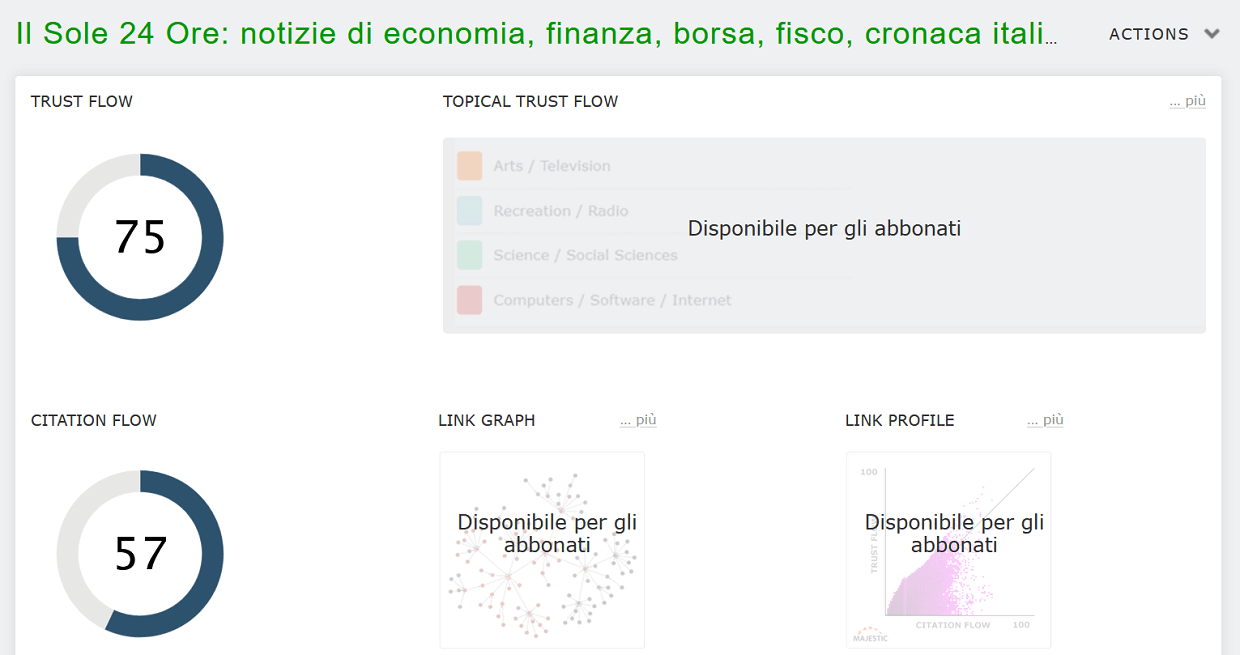
Task: Select the TOPICAL TRUST FLOW section header
Action: click(530, 101)
